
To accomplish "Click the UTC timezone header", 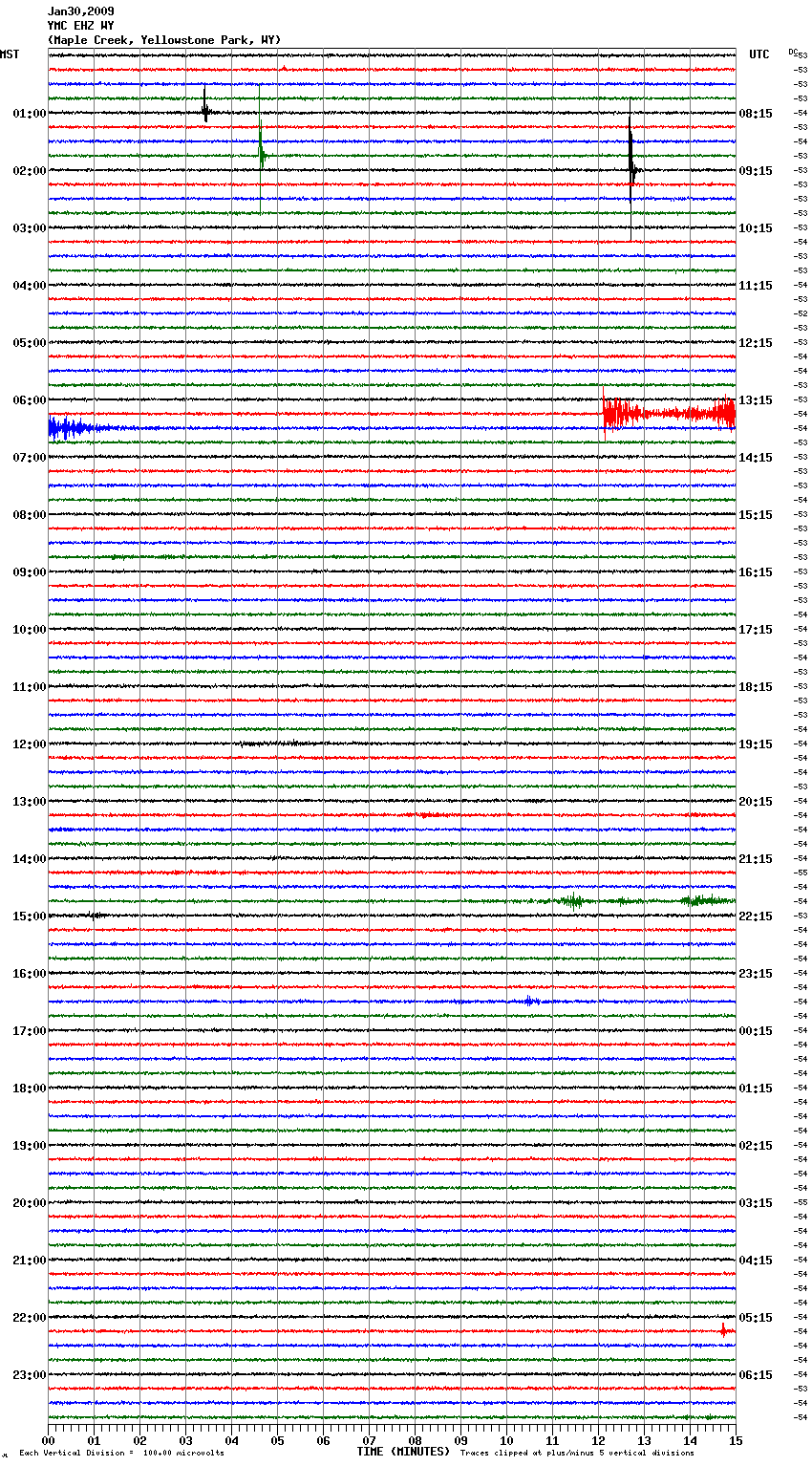I will (x=759, y=54).
